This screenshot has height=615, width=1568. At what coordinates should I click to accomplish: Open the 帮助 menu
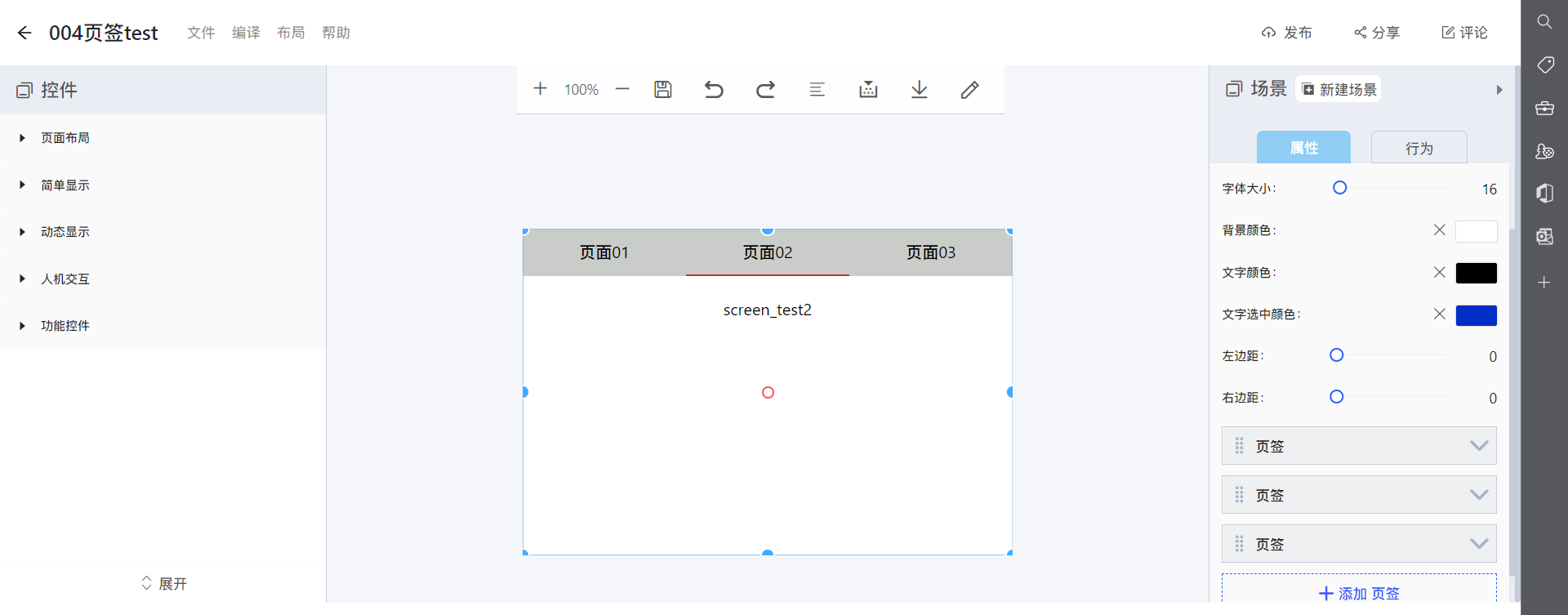click(336, 33)
